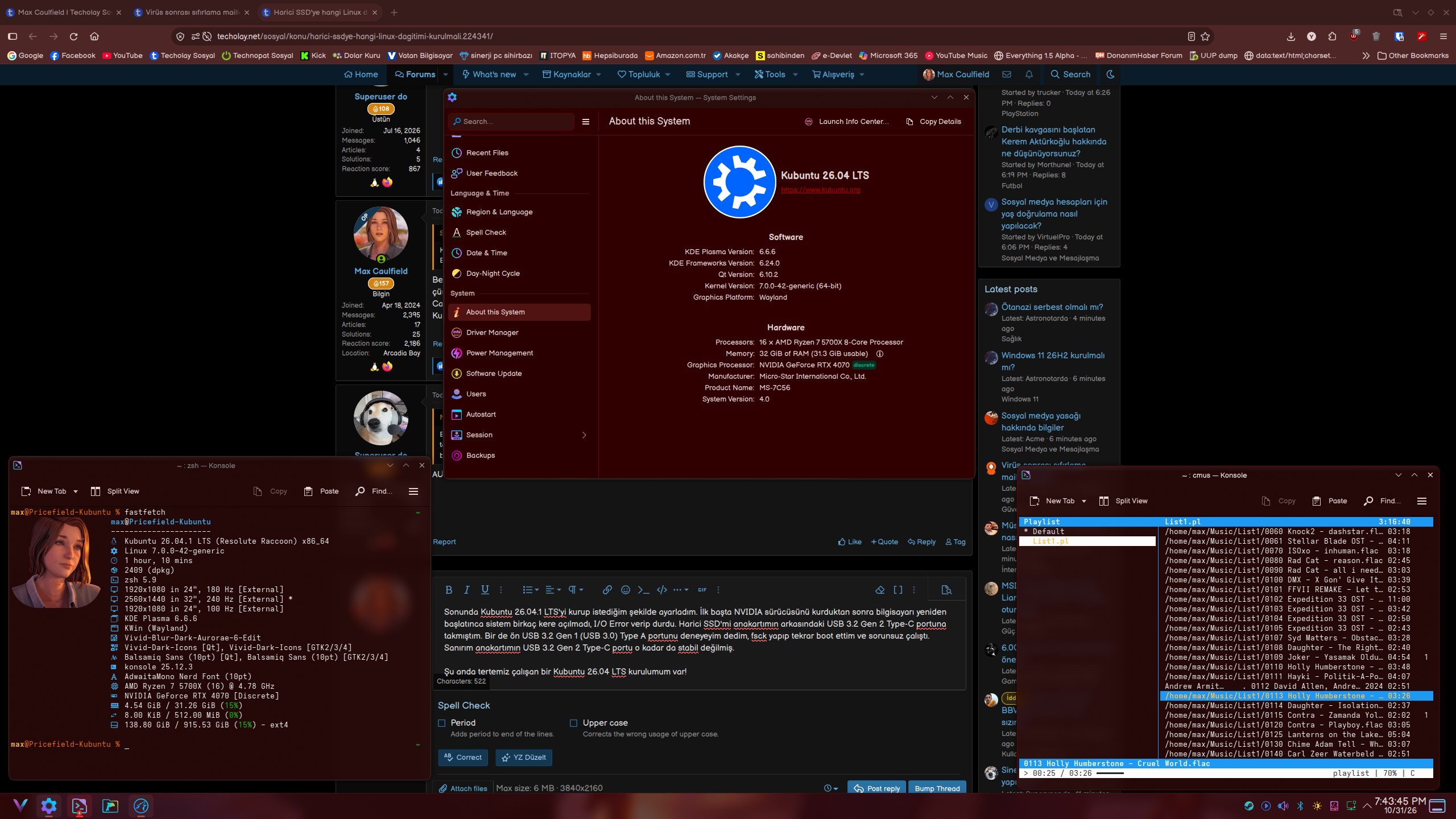Click the Correct spell check button
Screen dimensions: 1456x819
(463, 758)
